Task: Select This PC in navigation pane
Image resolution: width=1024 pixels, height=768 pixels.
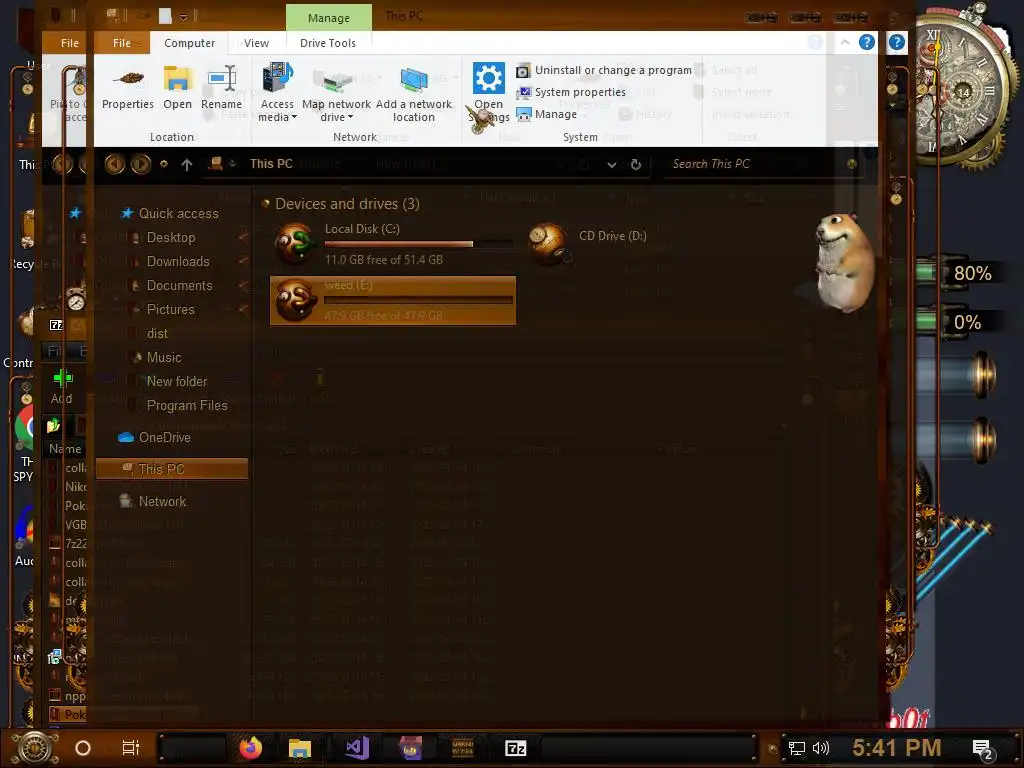Action: pos(172,469)
